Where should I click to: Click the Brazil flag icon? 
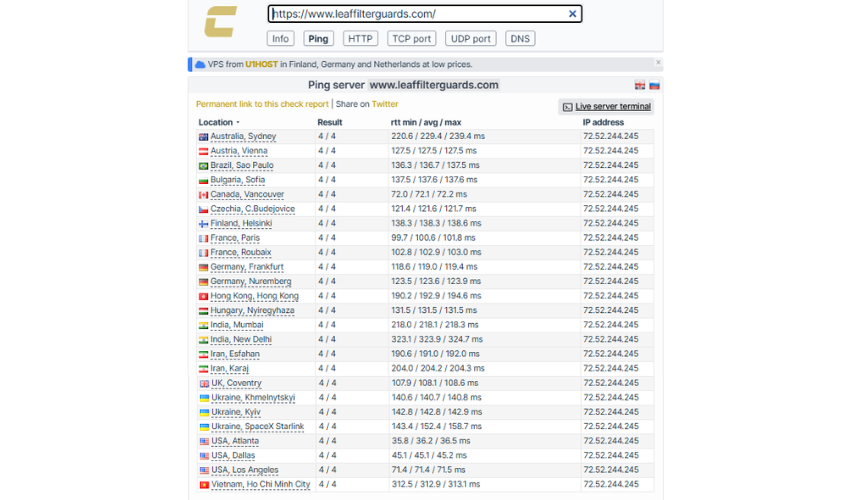(203, 166)
